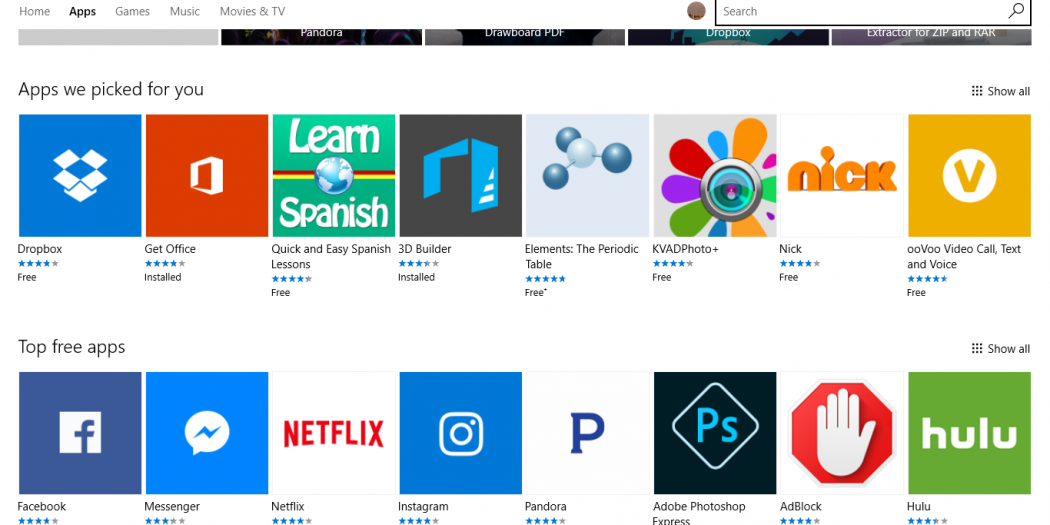The image size is (1050, 525).
Task: Open the Drawboard PDF featured banner
Action: coord(524,36)
